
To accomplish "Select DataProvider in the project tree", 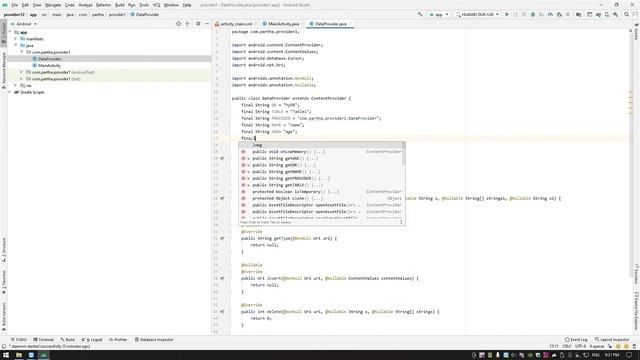I will coord(49,59).
